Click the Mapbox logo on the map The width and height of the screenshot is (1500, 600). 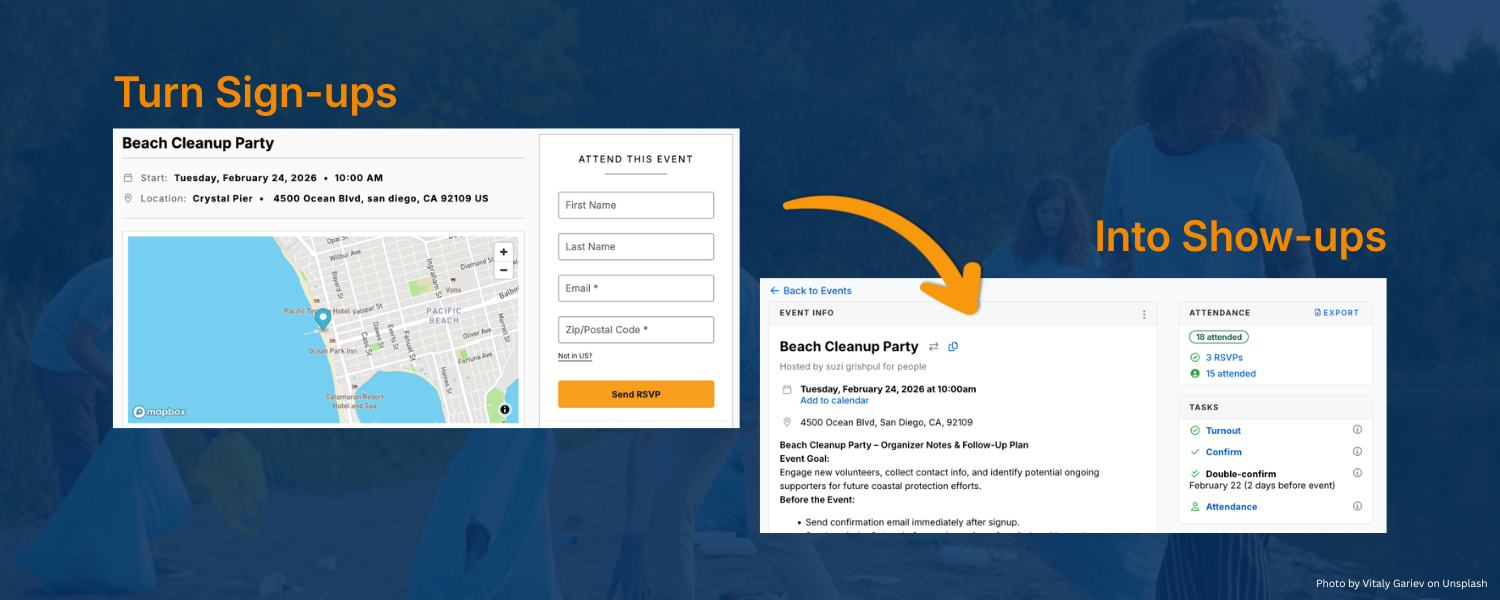[x=160, y=412]
